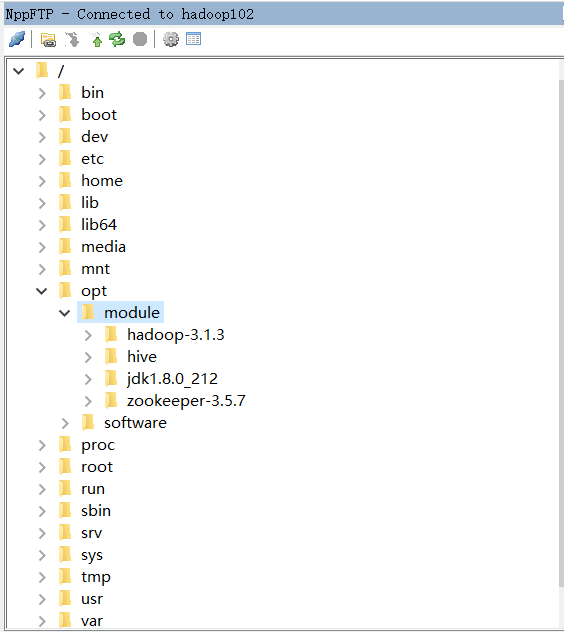
Task: Select the jdk1.8.0_212 folder name
Action: pos(172,379)
